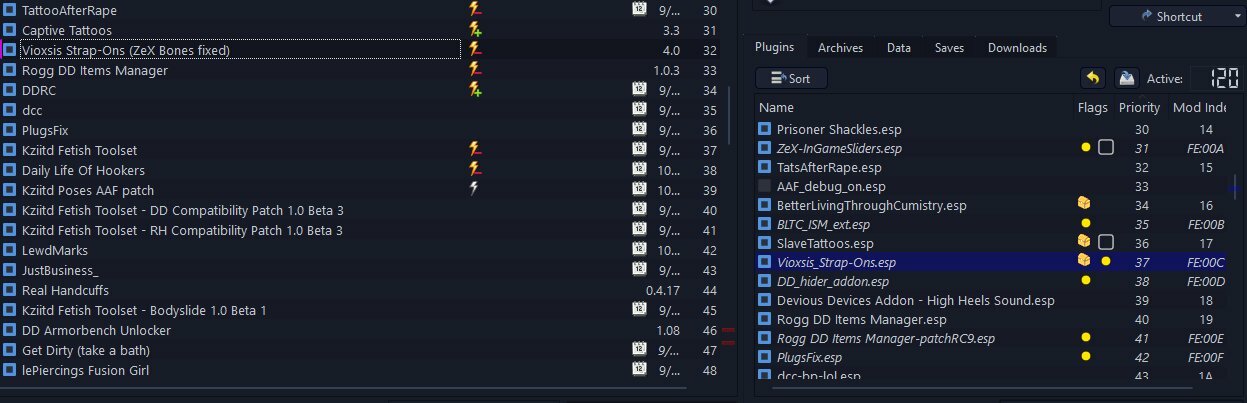Click overwrite conflict icon on Captive Tattoos row
This screenshot has width=1247, height=403.
coord(475,30)
